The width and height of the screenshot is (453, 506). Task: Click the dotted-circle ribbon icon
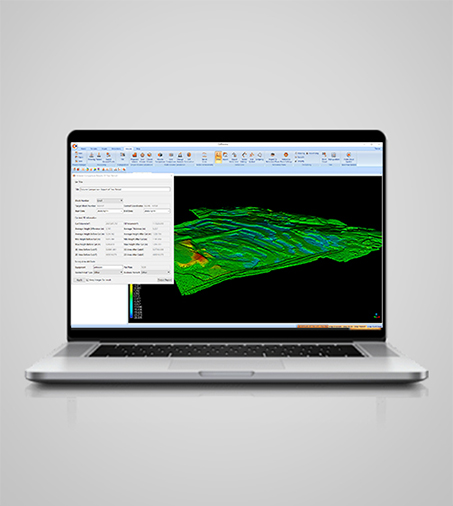click(260, 155)
